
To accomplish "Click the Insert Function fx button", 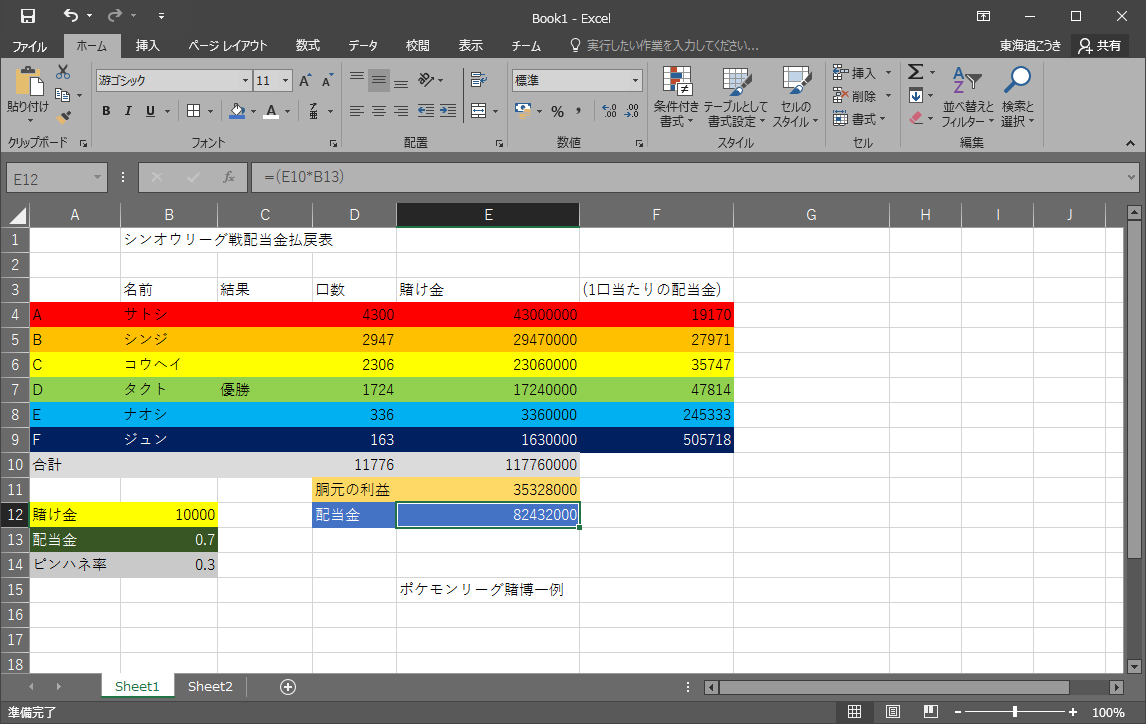I will (229, 177).
